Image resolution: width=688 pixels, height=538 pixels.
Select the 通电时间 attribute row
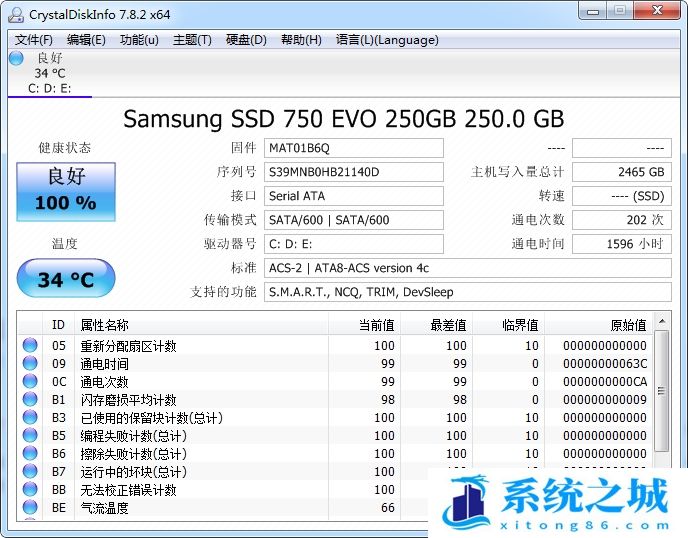point(335,363)
